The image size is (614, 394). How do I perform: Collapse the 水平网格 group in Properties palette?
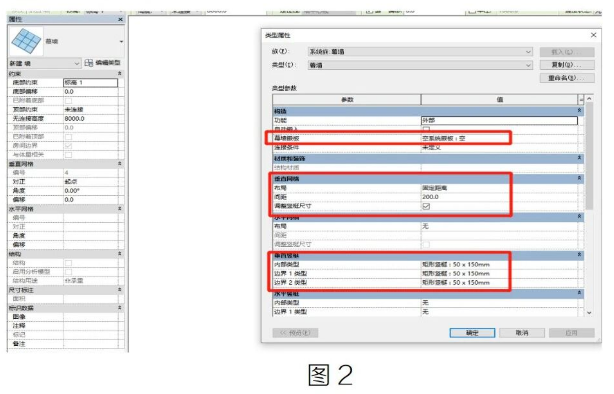tap(119, 209)
